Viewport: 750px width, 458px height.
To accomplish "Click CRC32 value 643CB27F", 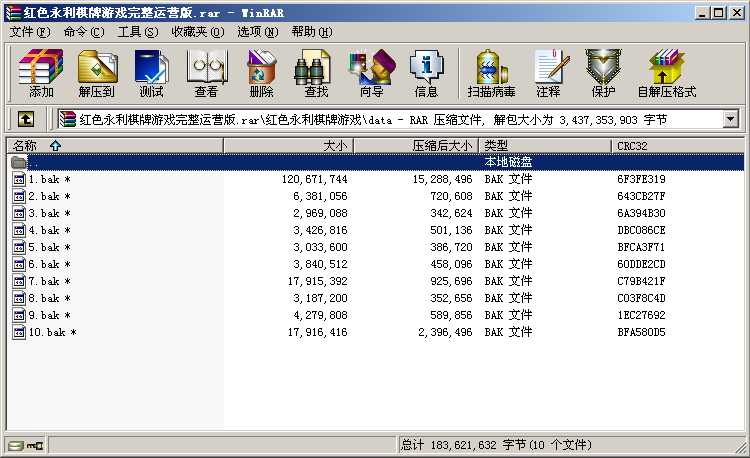I will (x=641, y=196).
